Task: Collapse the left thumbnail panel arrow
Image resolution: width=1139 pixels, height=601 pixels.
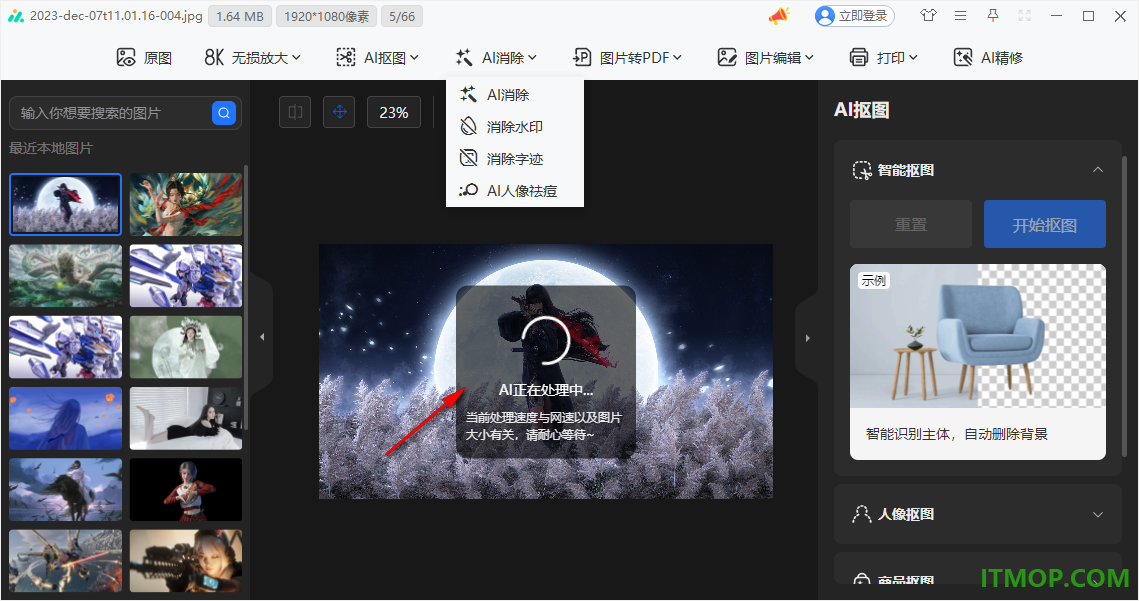Action: coord(262,337)
